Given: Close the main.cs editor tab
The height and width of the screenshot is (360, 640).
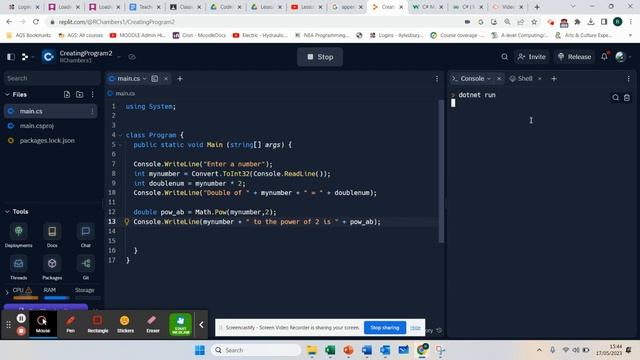Looking at the screenshot, I should (166, 78).
